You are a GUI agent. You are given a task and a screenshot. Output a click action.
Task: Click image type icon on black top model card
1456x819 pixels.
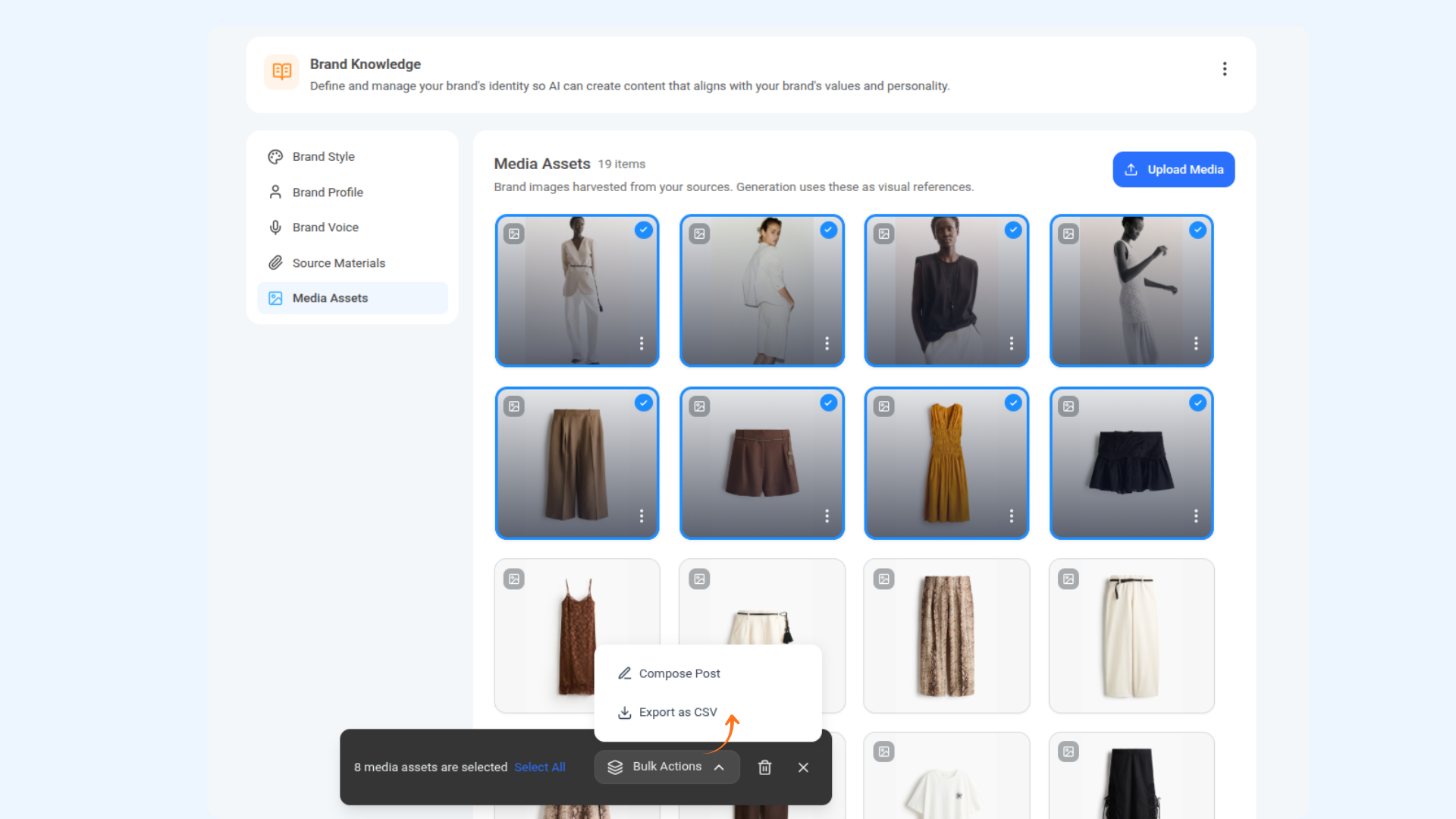pos(884,234)
